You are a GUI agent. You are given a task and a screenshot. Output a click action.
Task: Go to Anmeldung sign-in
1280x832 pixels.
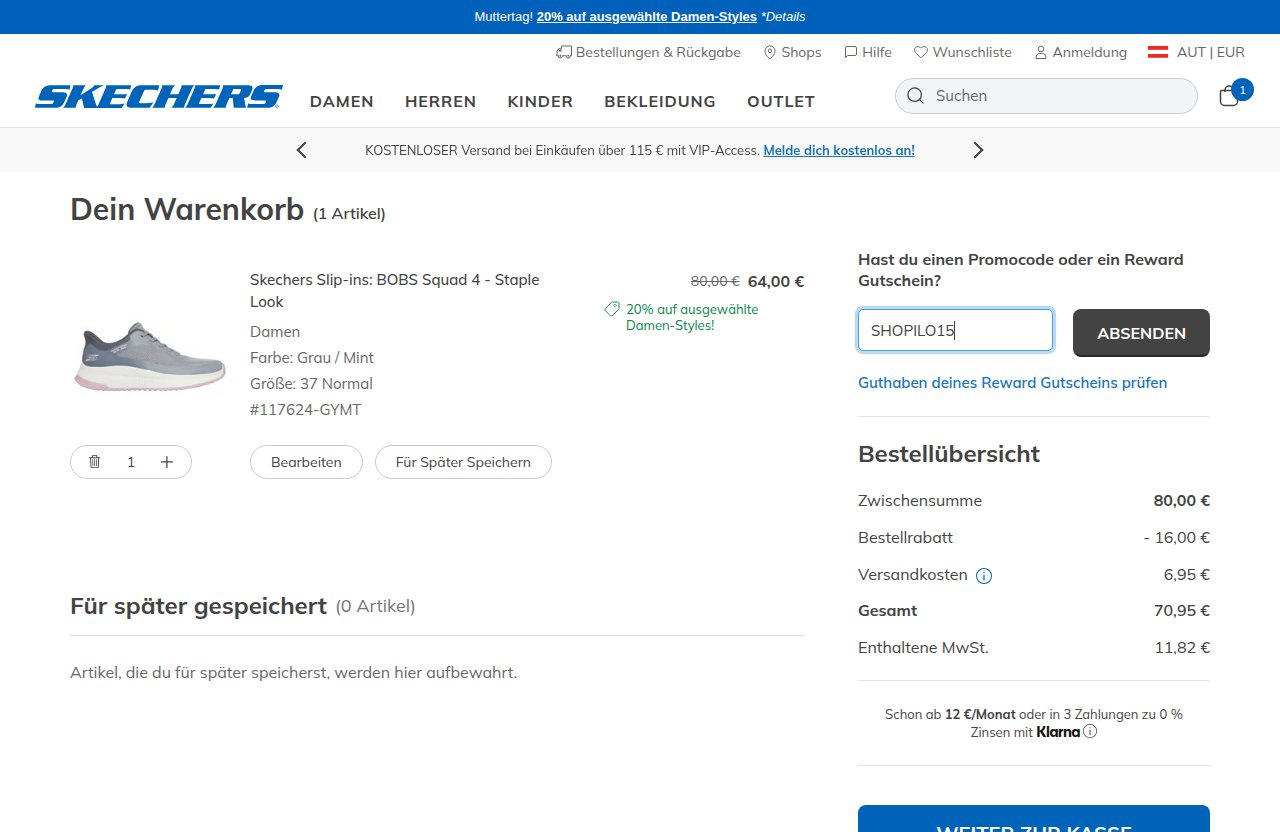coord(1080,52)
